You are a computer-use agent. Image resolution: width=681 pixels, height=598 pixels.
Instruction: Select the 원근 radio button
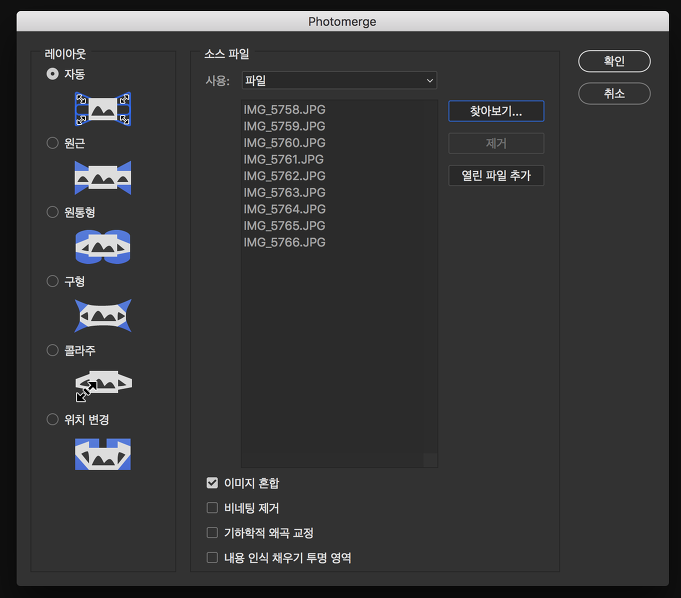[53, 143]
